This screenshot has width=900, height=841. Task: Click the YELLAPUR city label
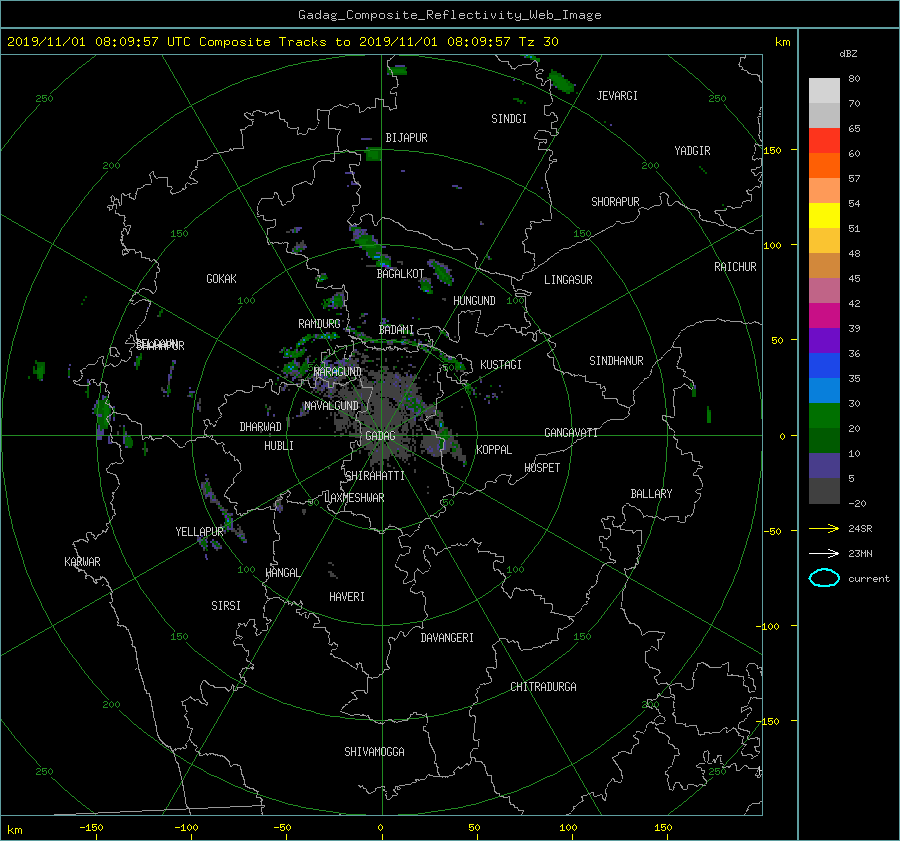pos(199,532)
